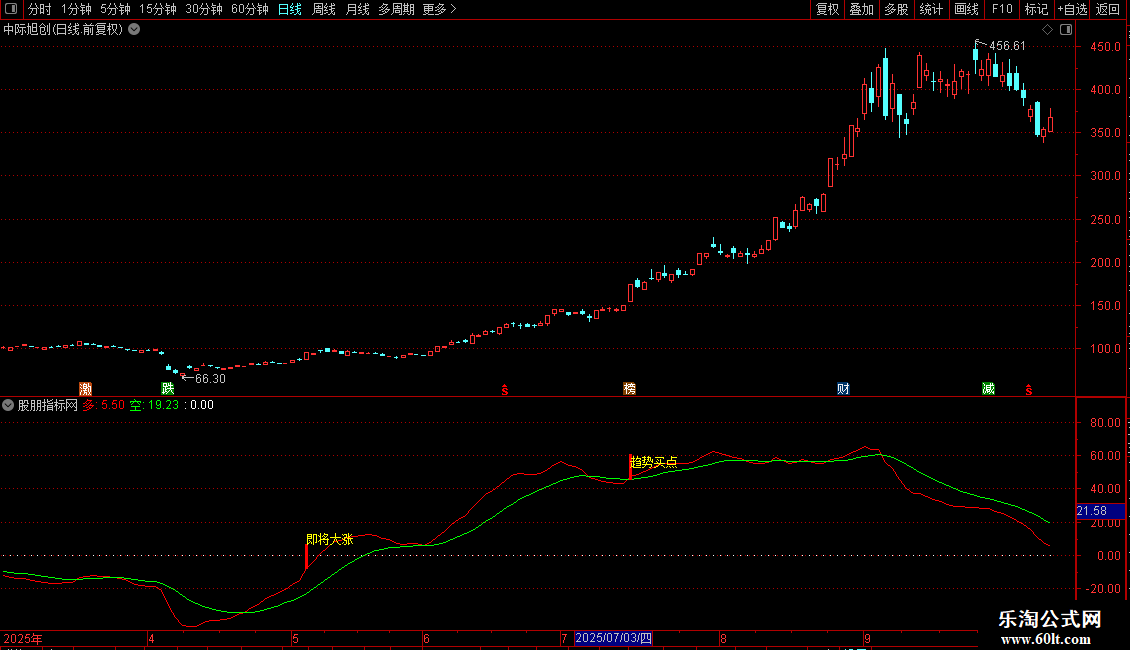Click the diamond icon above the chart
The height and width of the screenshot is (650, 1130).
coord(1048,30)
